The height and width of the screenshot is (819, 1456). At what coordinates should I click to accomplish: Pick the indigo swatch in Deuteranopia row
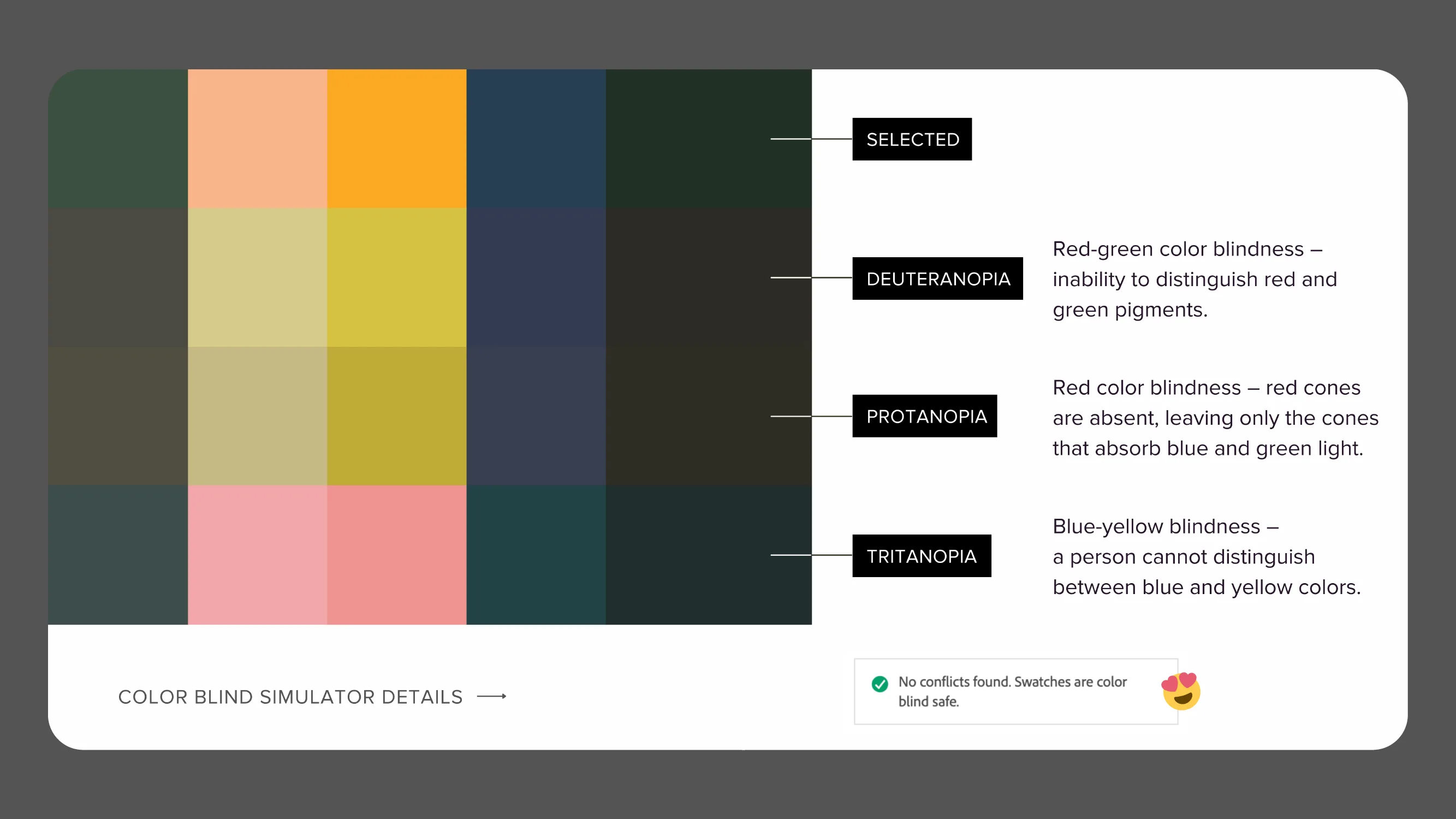pyautogui.click(x=536, y=277)
